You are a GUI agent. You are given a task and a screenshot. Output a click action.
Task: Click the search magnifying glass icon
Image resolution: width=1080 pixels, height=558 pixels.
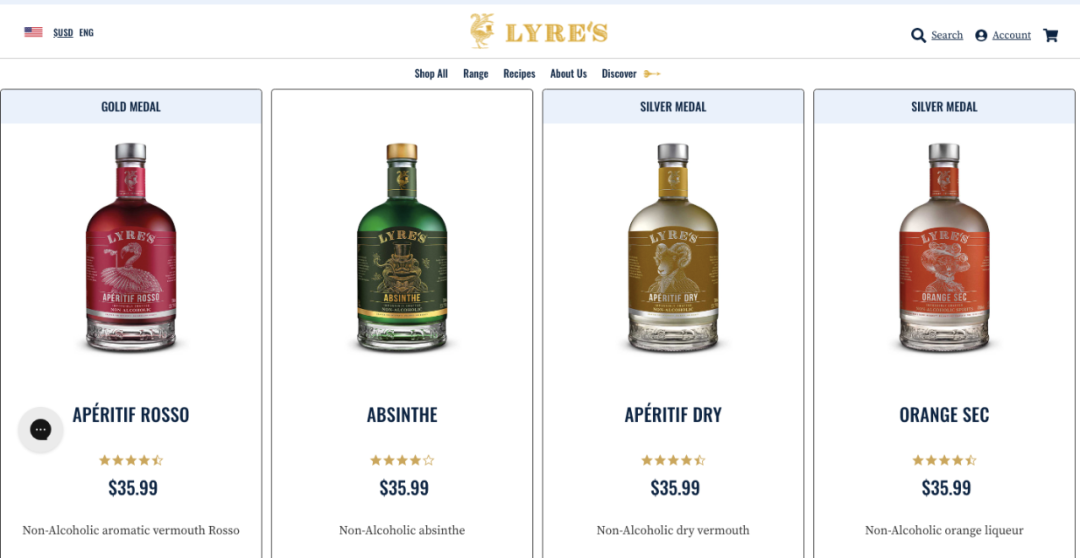coord(918,35)
